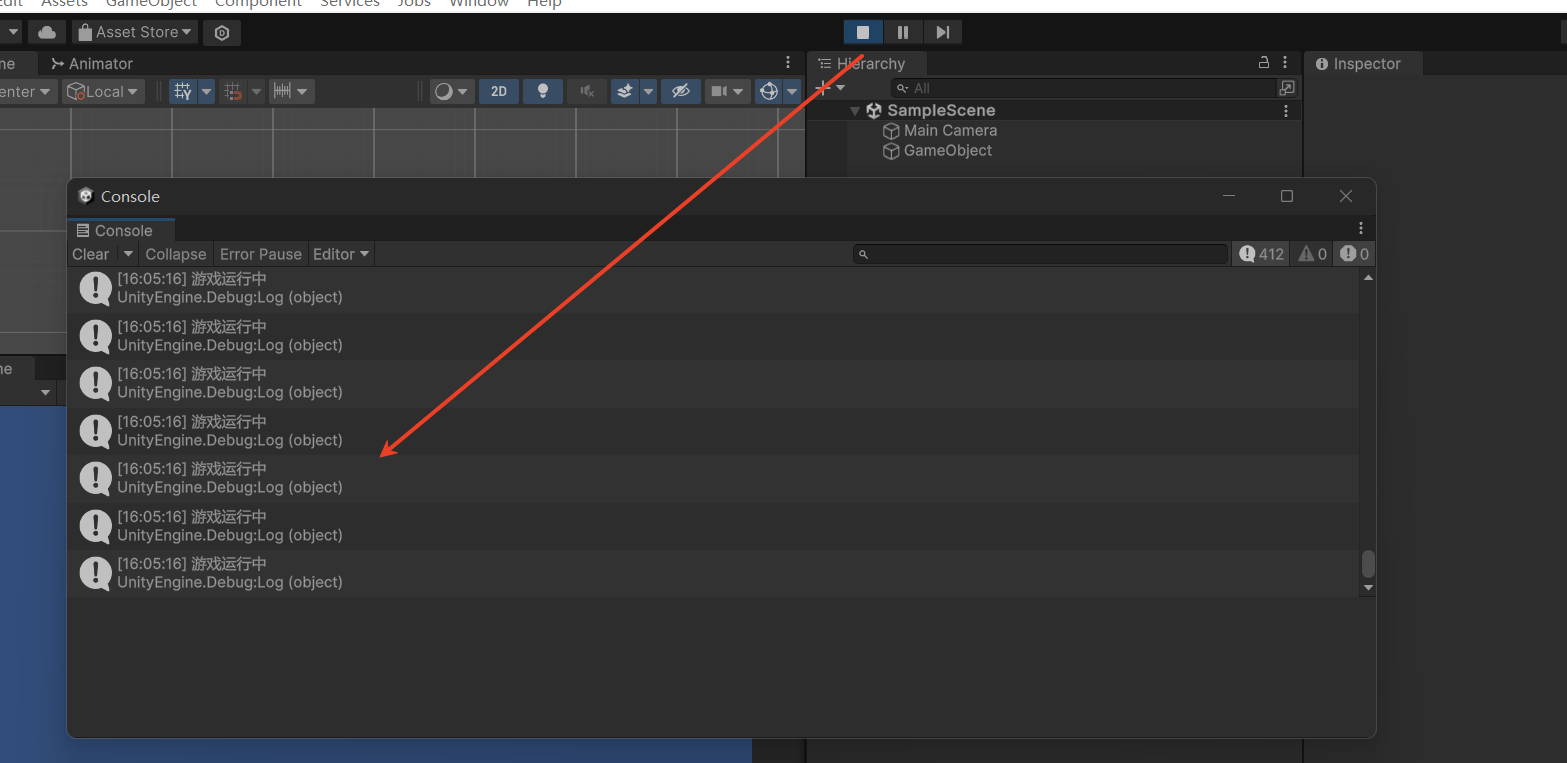Toggle Scene effects layers icon
The image size is (1567, 763).
[625, 91]
